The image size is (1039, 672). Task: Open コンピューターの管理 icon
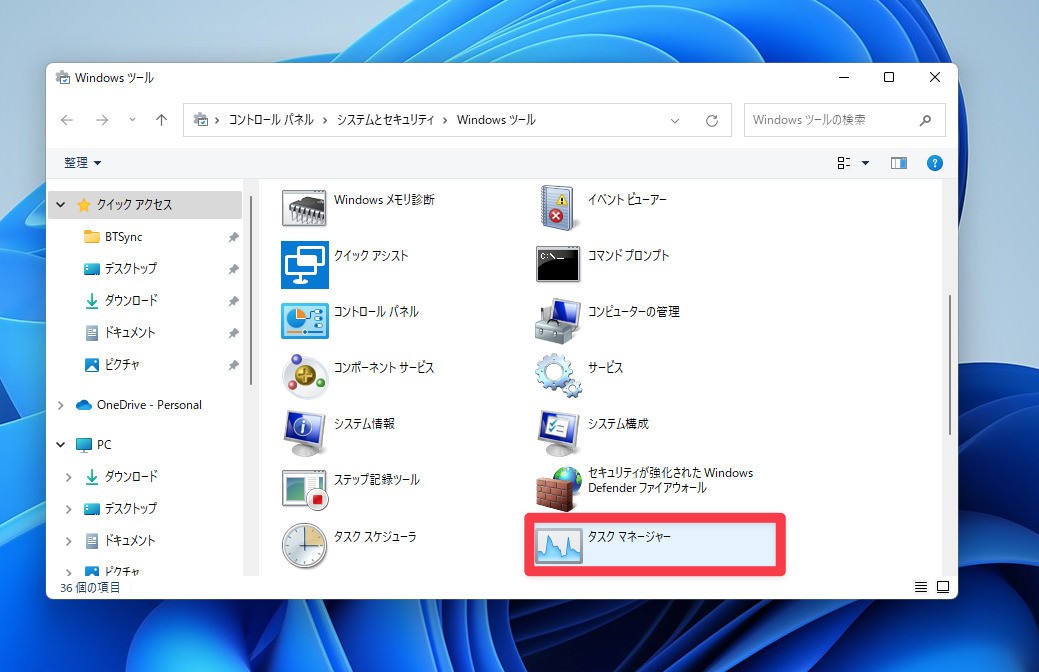pyautogui.click(x=558, y=321)
